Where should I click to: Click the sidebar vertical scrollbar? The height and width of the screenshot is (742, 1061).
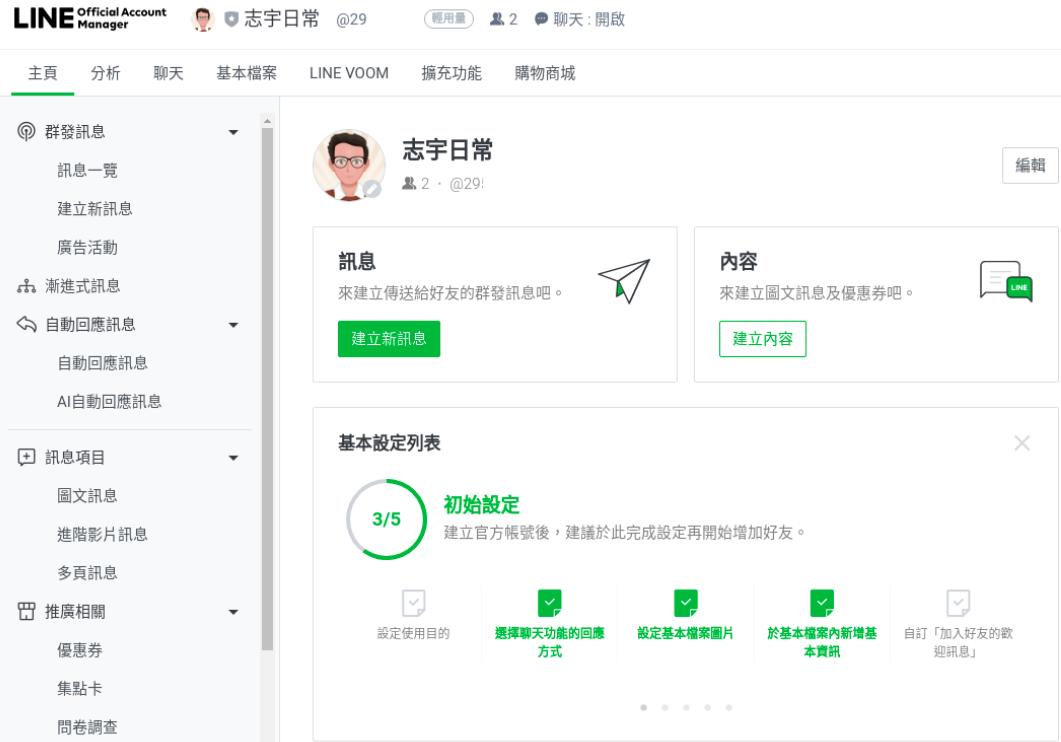tap(267, 389)
